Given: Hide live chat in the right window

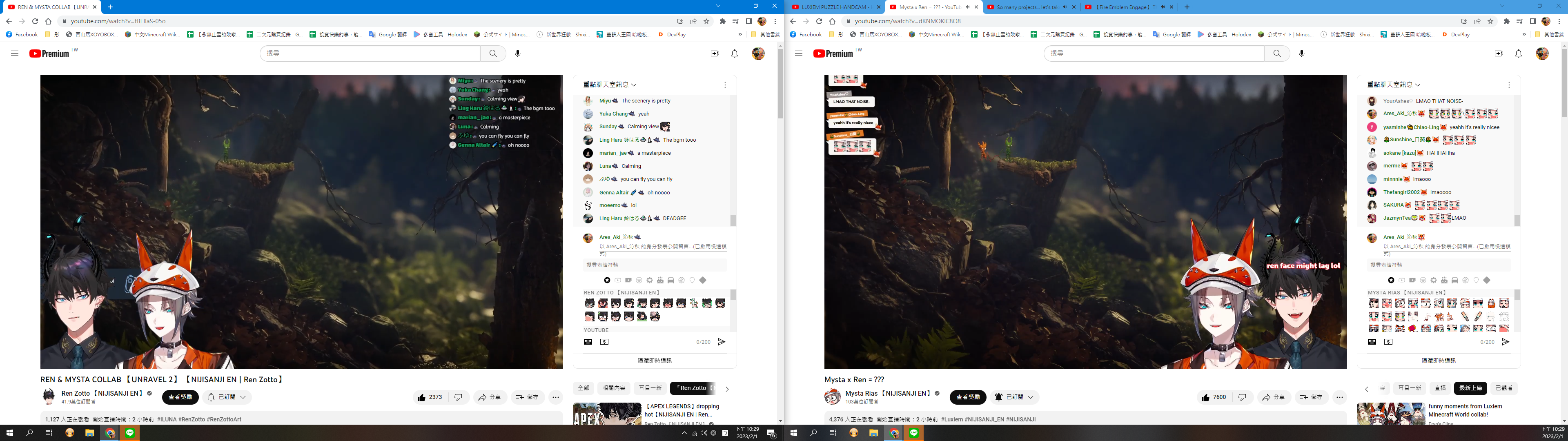Looking at the screenshot, I should pyautogui.click(x=1438, y=361).
